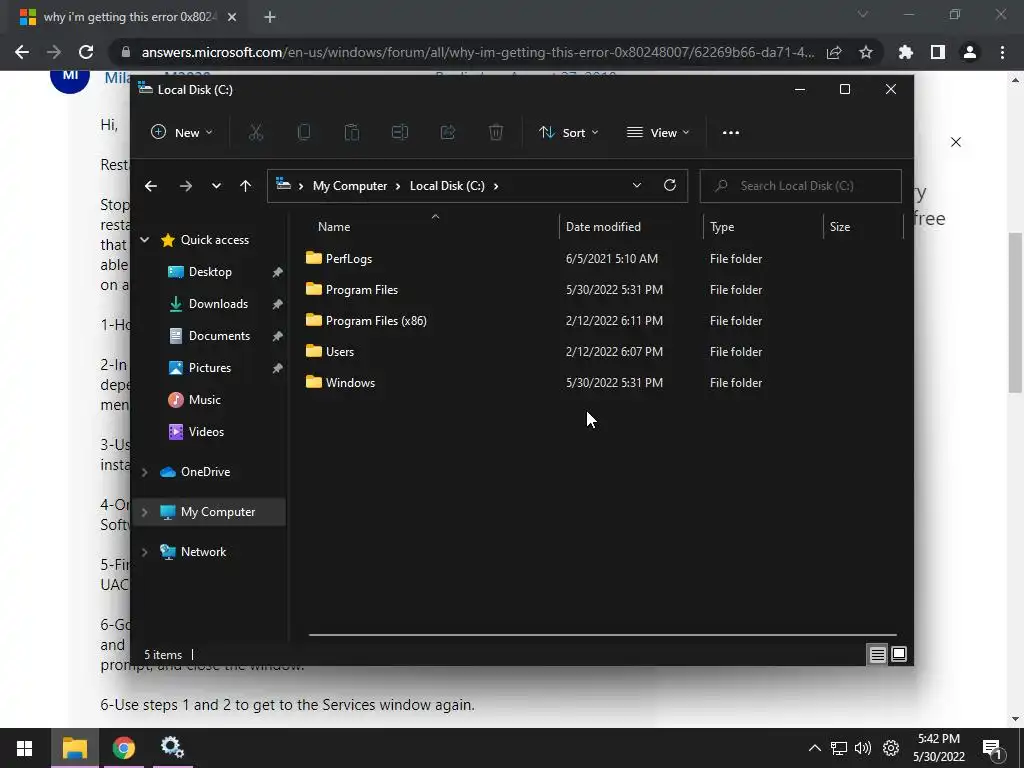The height and width of the screenshot is (768, 1024).
Task: Expand the OneDrive tree node
Action: coord(144,472)
